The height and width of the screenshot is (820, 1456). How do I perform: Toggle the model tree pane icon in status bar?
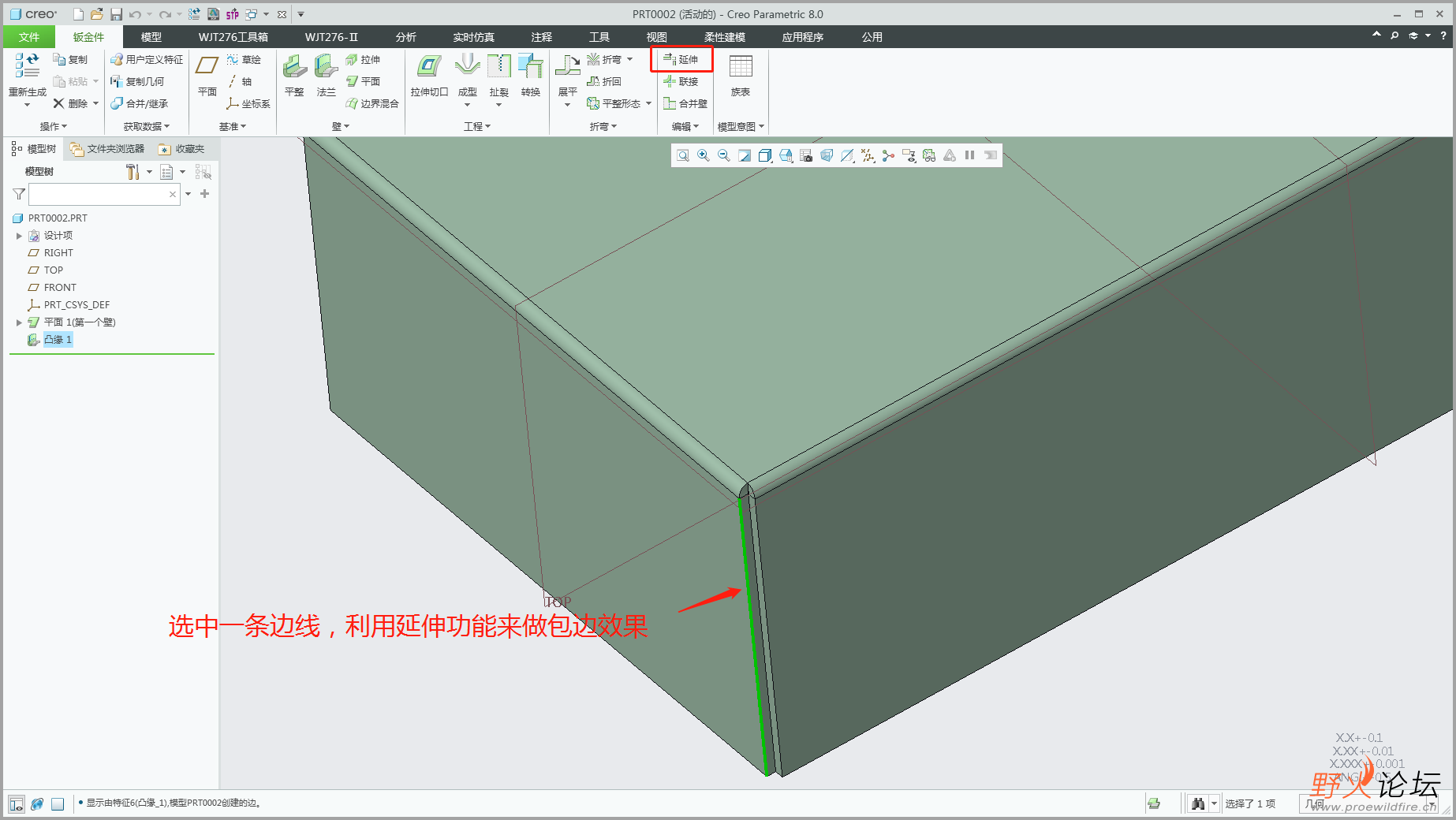[x=17, y=804]
